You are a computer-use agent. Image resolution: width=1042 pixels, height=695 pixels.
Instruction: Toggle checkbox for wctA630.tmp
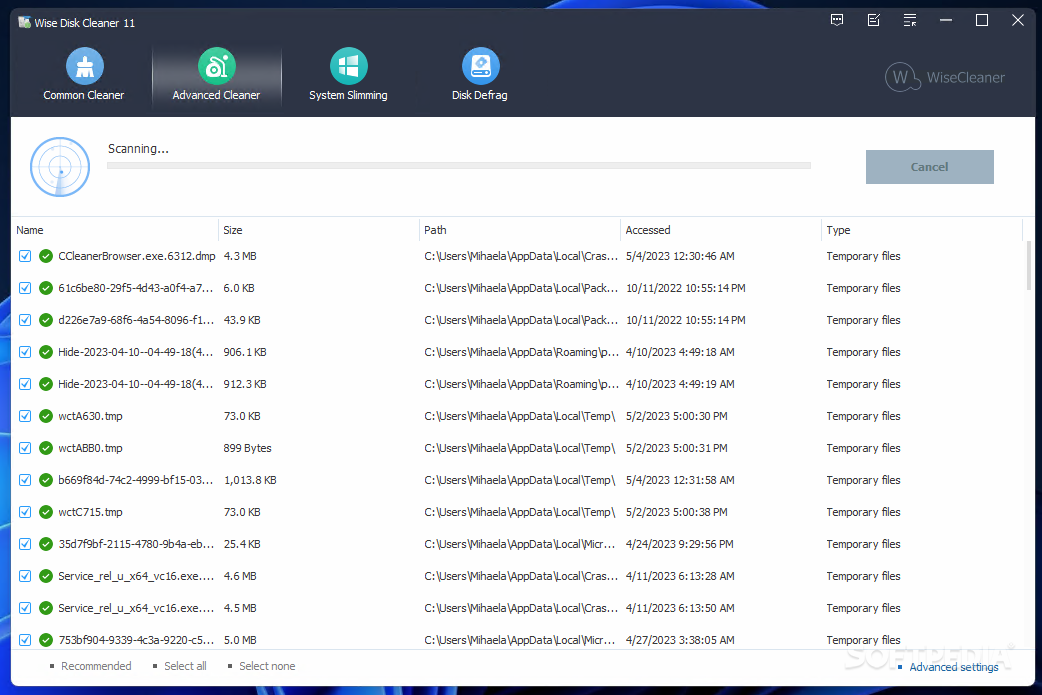[25, 416]
